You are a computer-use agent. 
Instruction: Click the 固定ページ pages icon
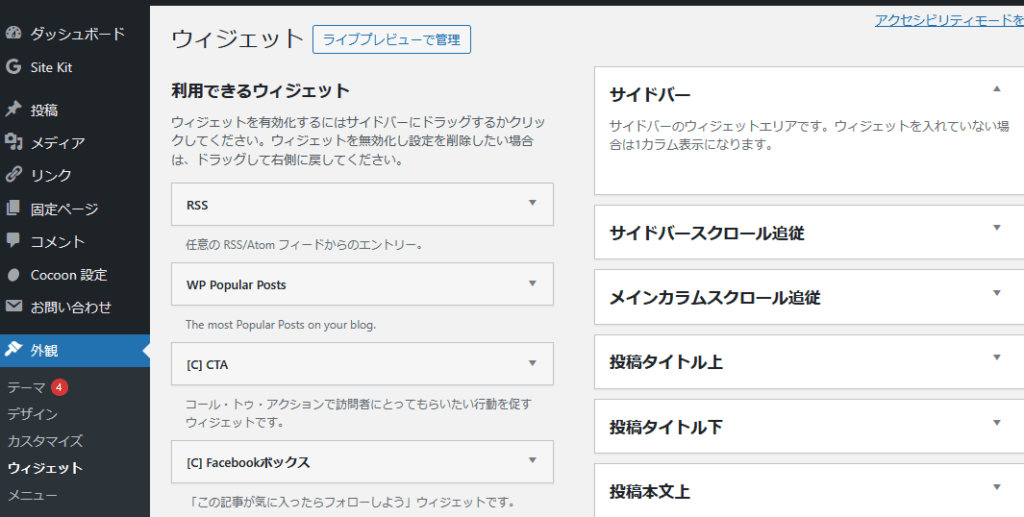click(x=13, y=209)
